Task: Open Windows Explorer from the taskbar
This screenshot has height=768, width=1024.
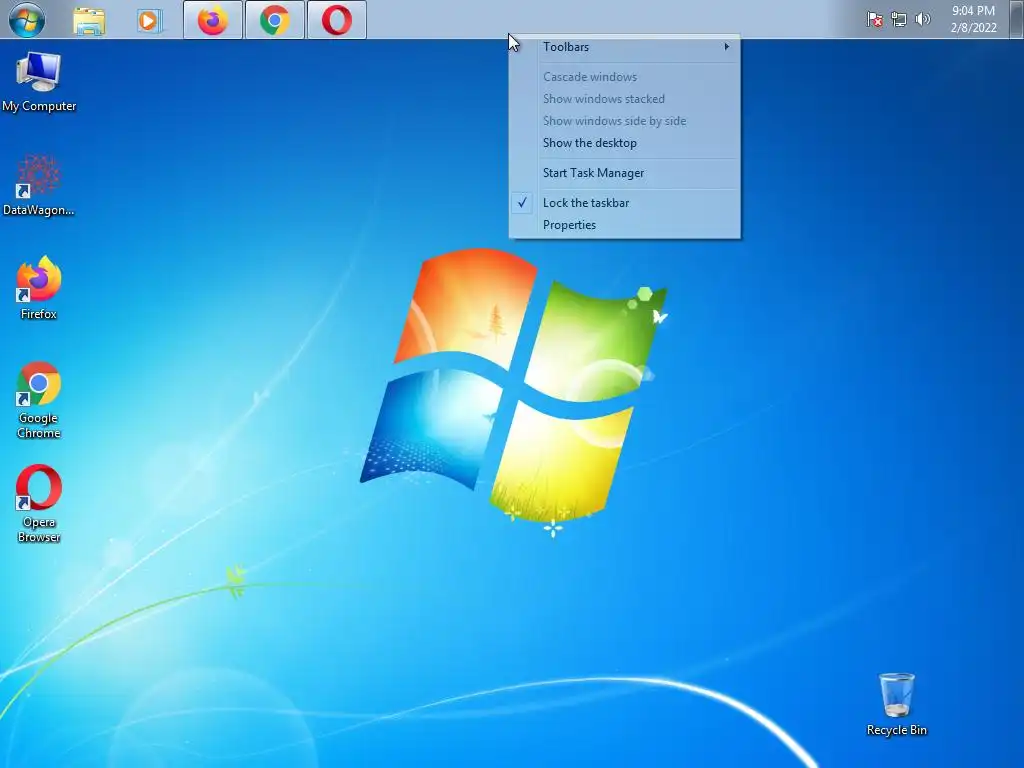Action: [89, 20]
